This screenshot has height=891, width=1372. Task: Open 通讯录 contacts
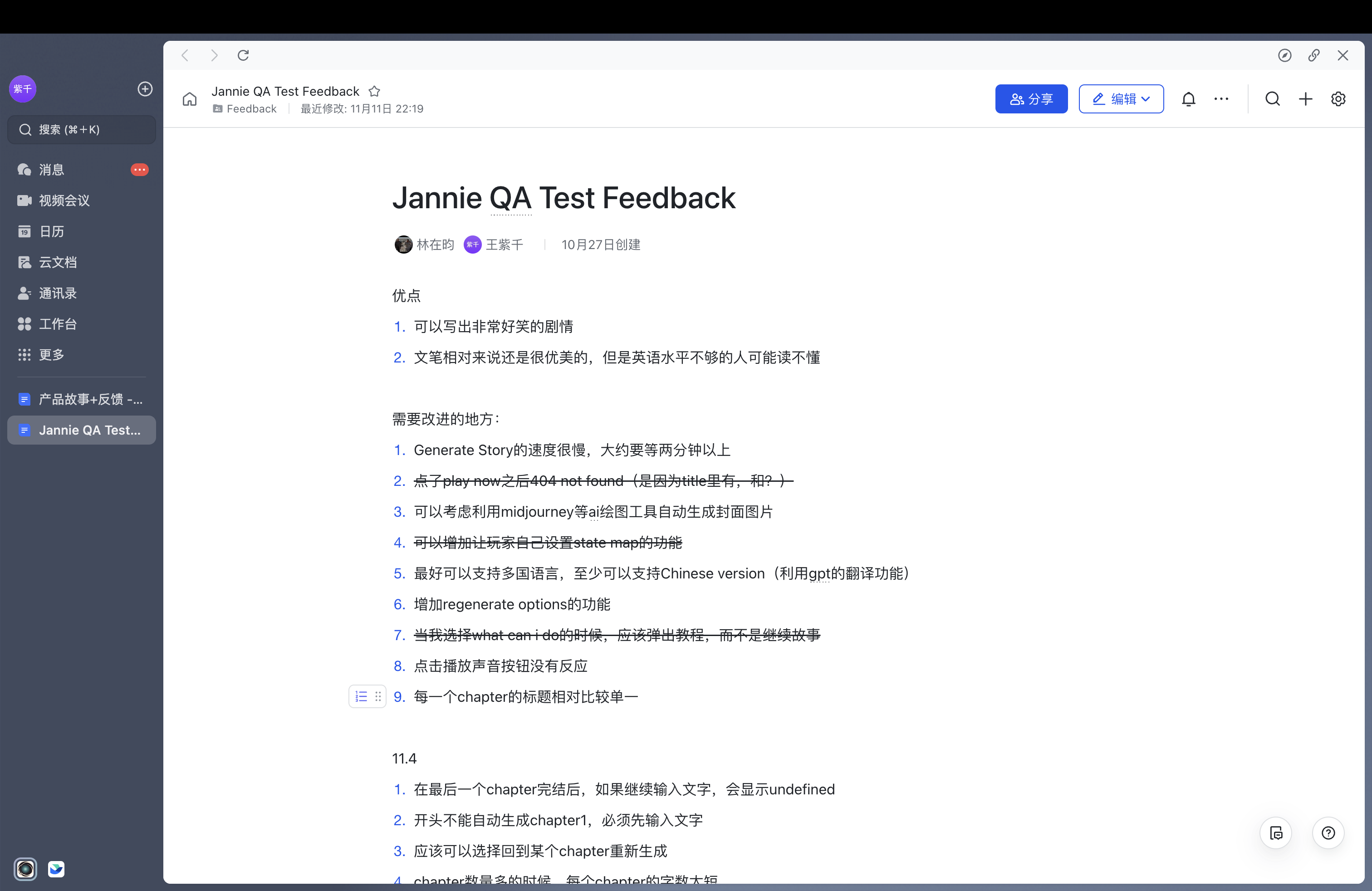click(81, 293)
